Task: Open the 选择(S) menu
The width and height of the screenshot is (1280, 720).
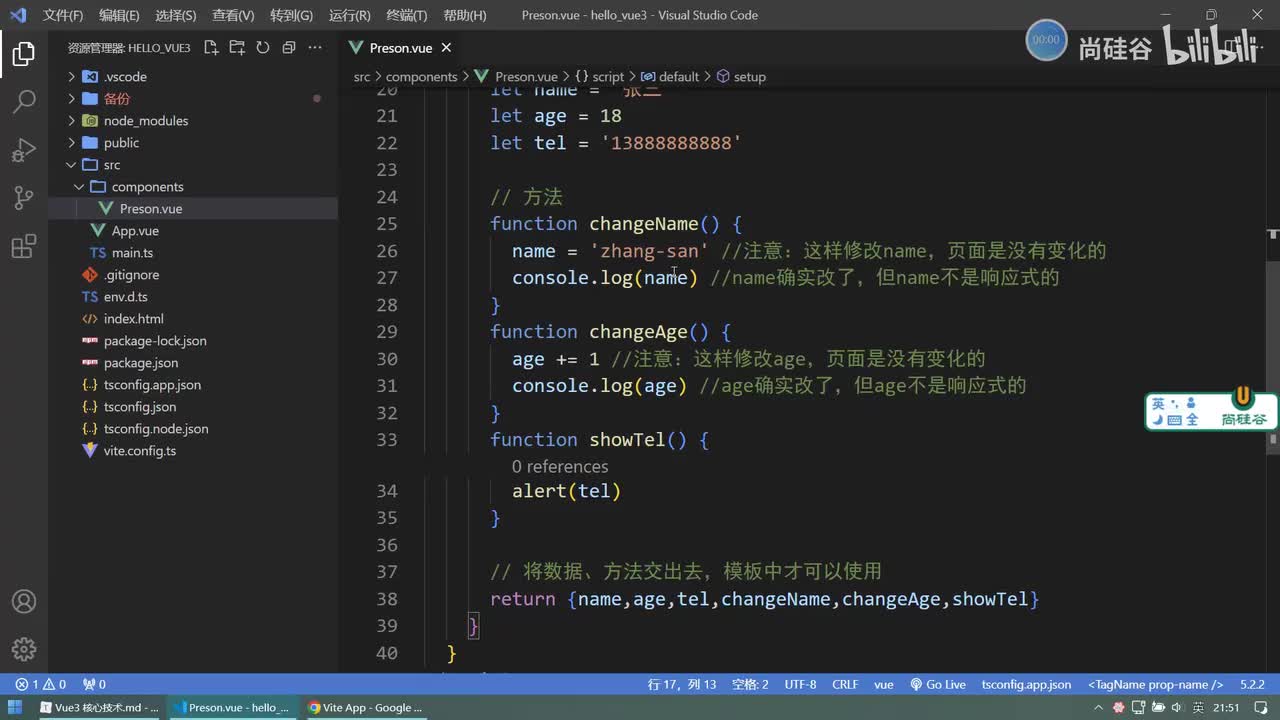Action: point(176,15)
